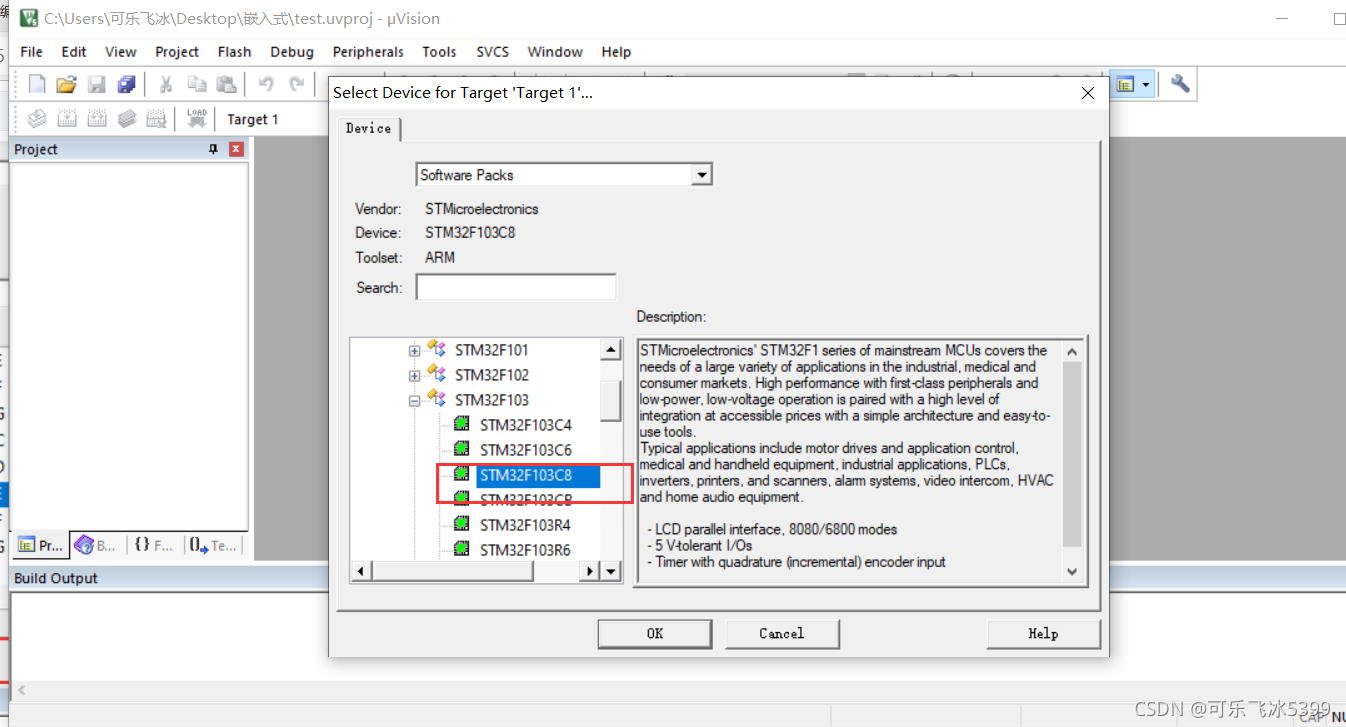Click the New file toolbar icon

[36, 85]
